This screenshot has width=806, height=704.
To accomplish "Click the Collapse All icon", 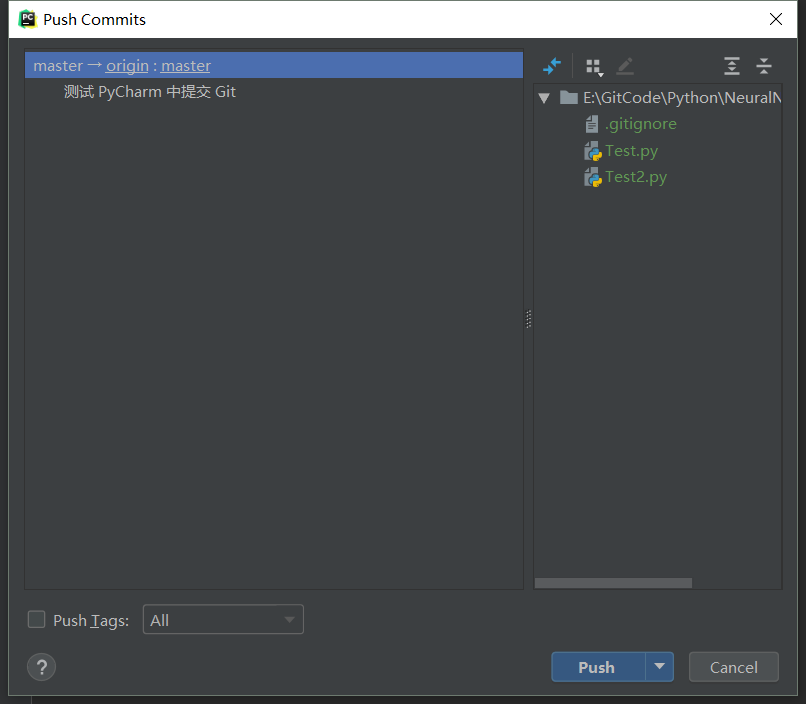I will click(x=764, y=66).
